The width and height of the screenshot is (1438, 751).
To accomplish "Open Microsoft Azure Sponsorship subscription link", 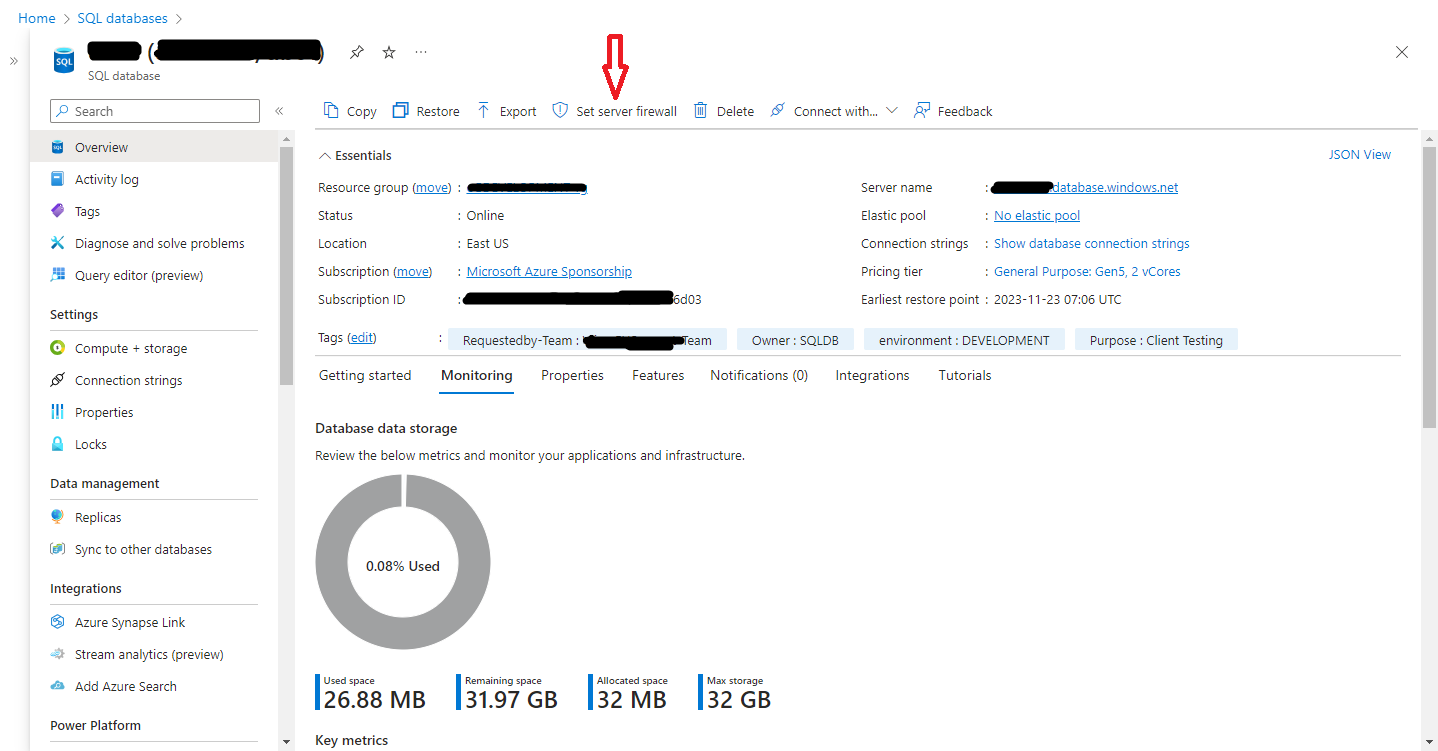I will 549,271.
